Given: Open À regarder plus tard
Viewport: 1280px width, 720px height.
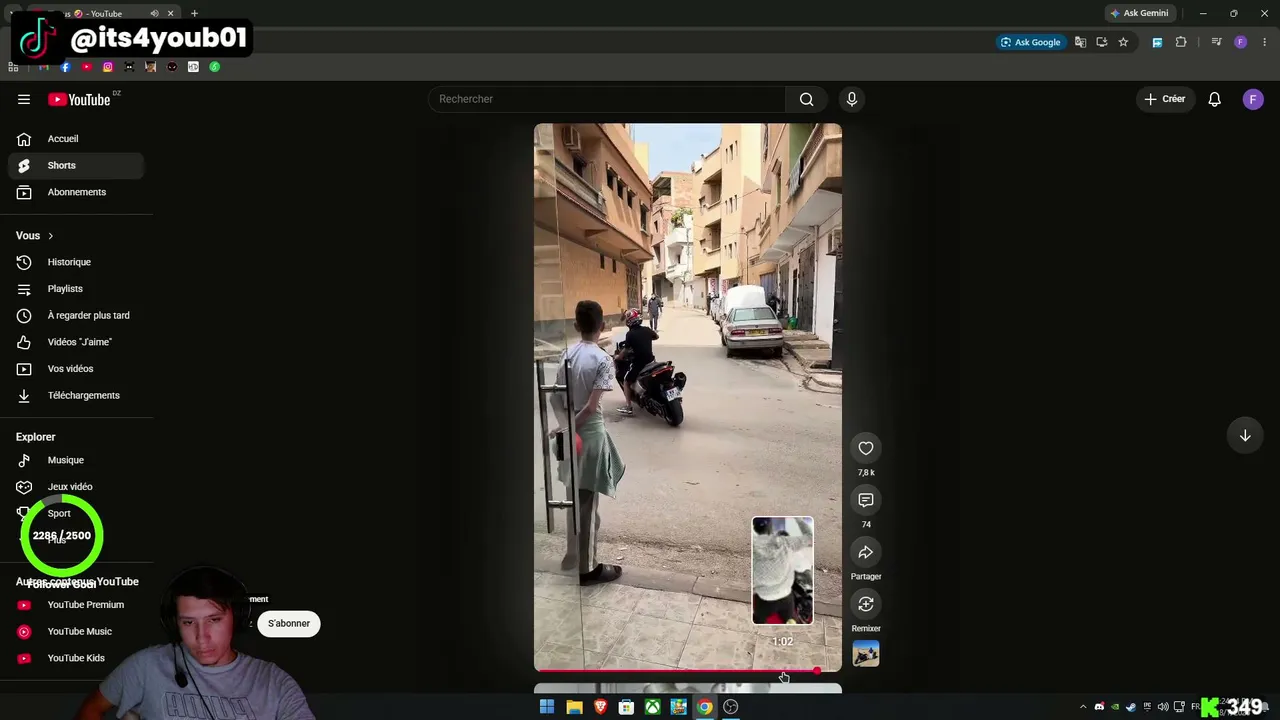Looking at the screenshot, I should tap(76, 315).
